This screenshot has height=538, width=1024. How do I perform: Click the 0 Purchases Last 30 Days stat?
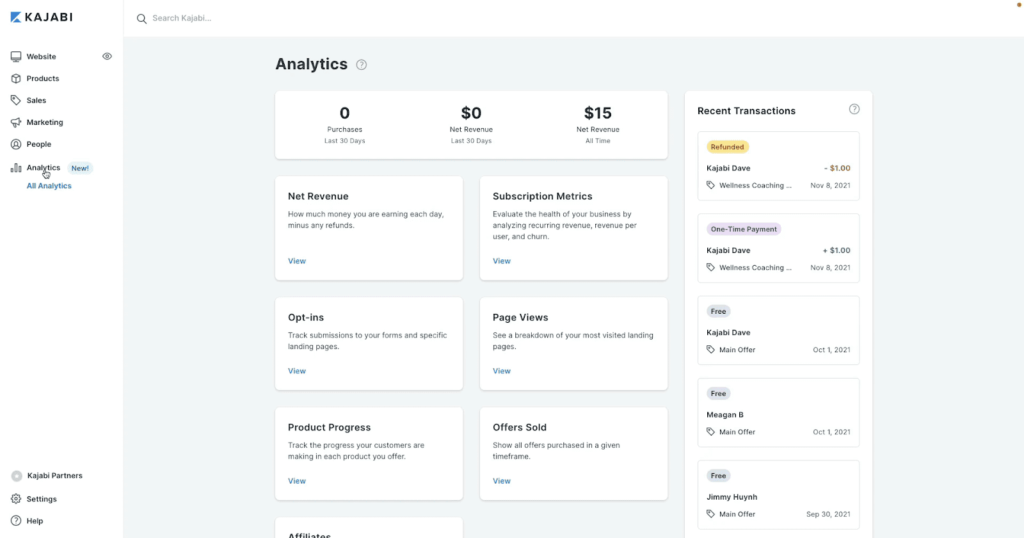pos(345,125)
